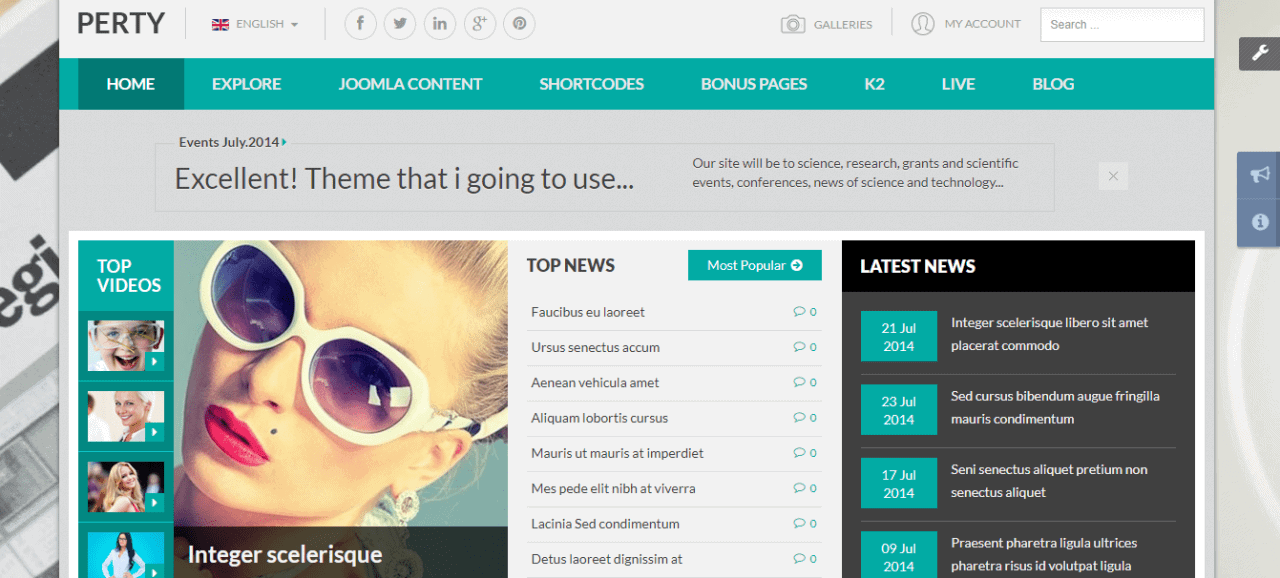Open Aenean vehicula amet article

tap(595, 382)
